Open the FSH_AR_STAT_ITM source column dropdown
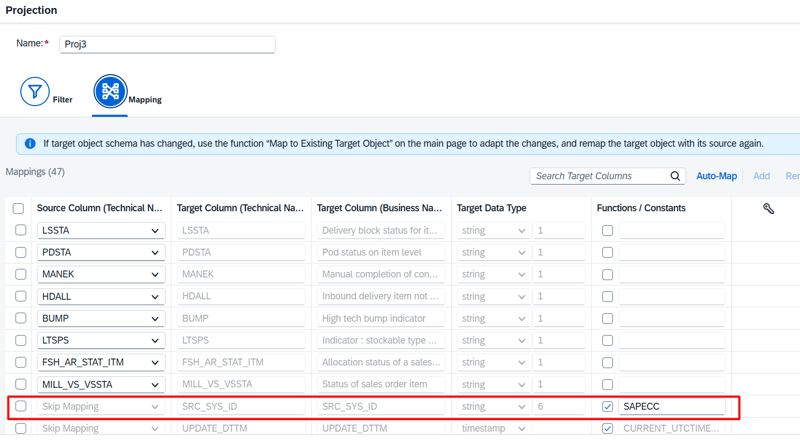 [155, 362]
